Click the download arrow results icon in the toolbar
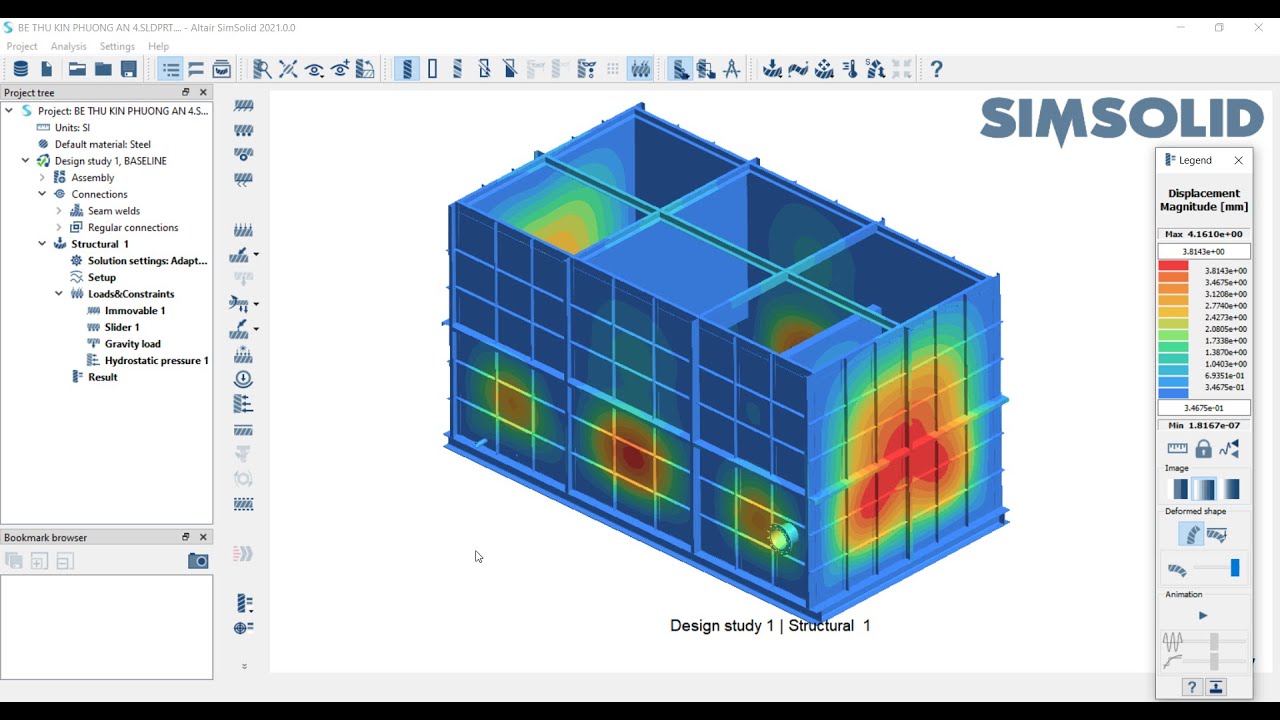 click(772, 69)
